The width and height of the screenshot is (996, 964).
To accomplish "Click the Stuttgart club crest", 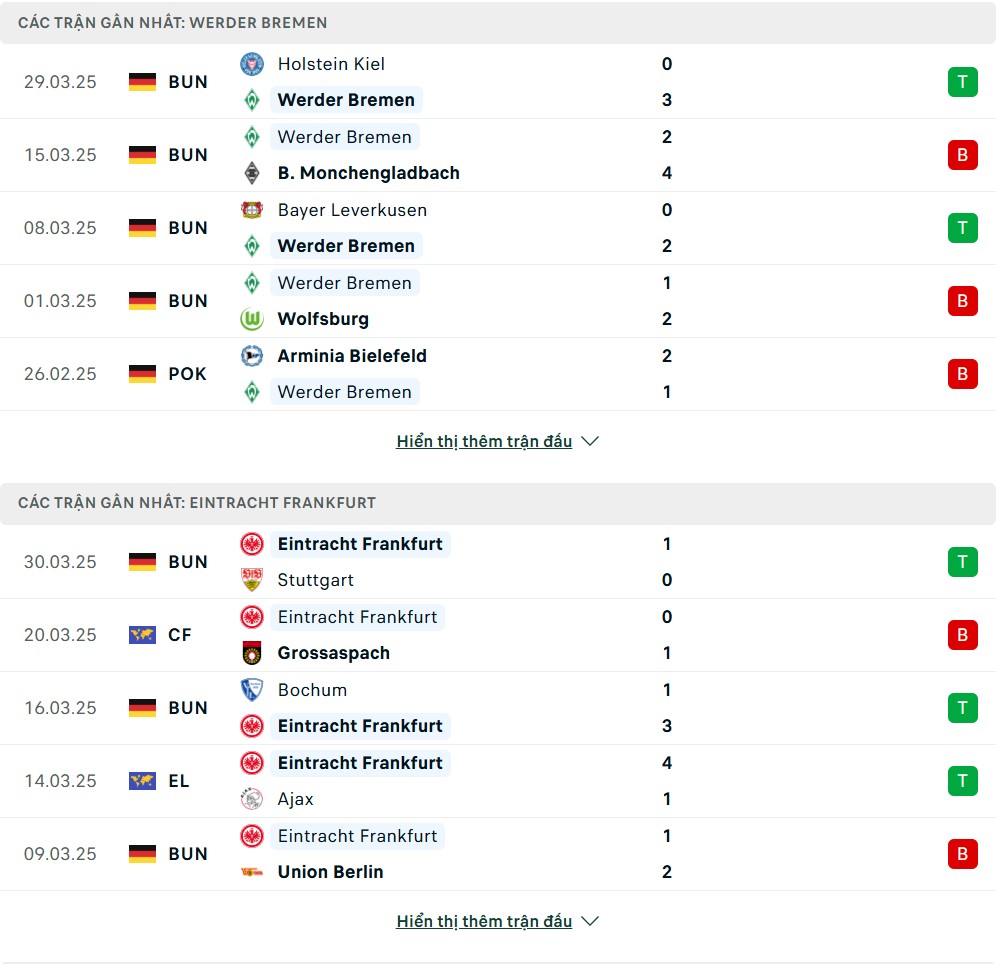I will 252,580.
